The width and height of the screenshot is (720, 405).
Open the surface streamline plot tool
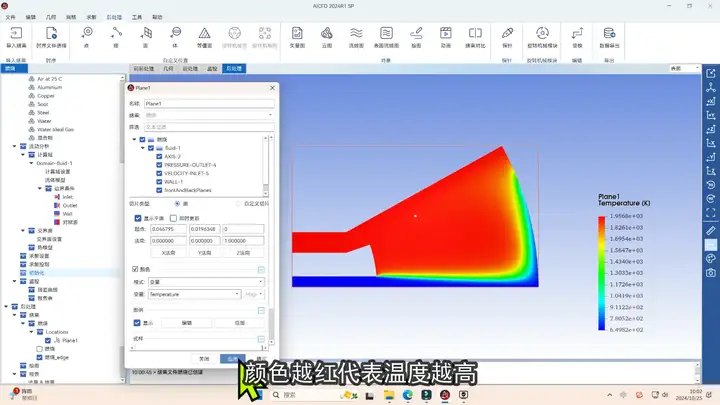(386, 37)
